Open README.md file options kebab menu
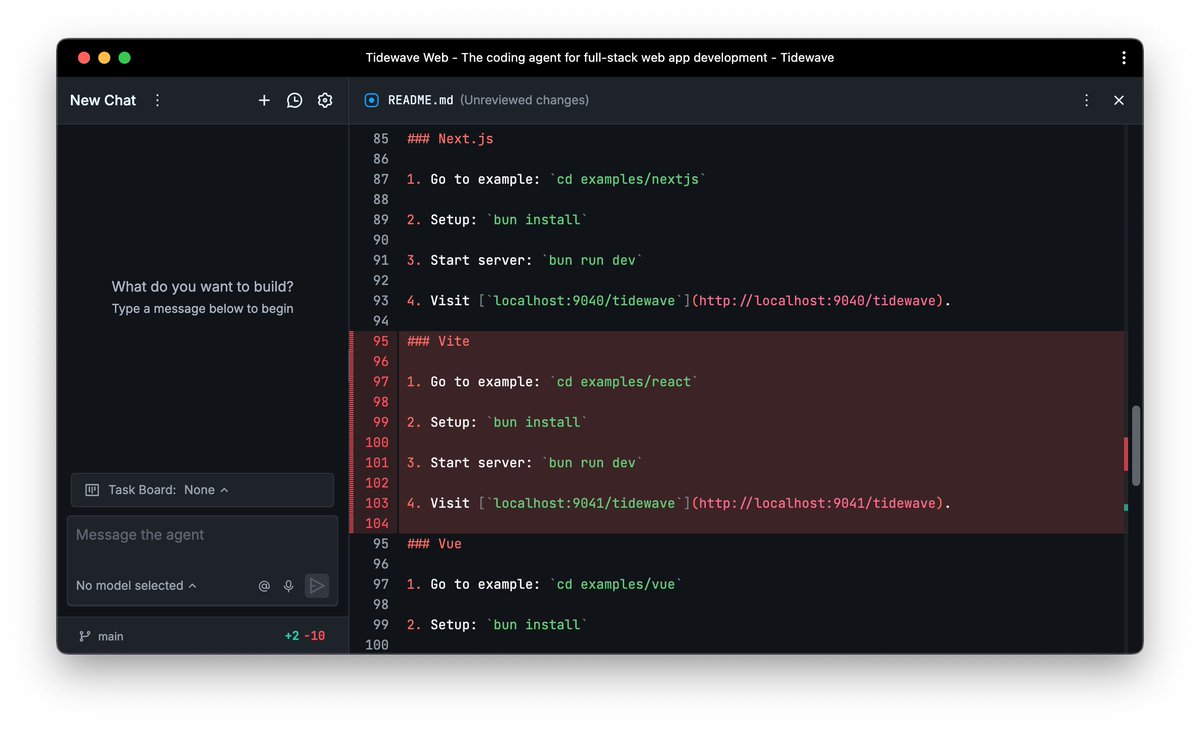 (x=1086, y=100)
